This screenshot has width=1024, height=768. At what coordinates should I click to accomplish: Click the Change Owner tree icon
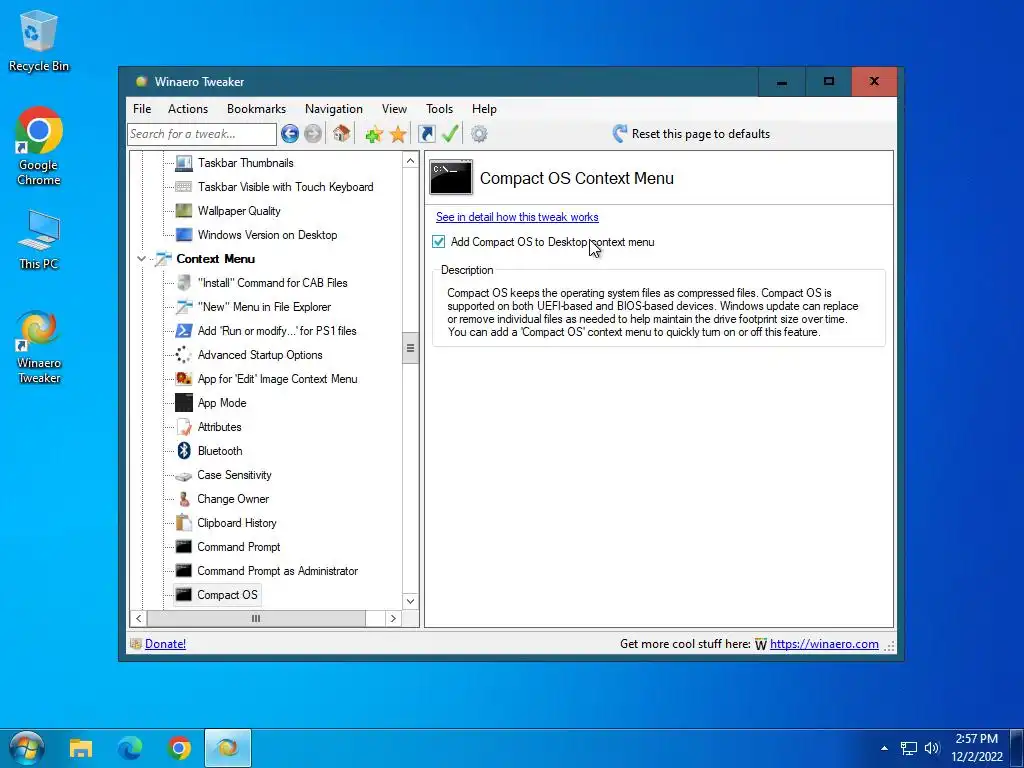point(184,499)
